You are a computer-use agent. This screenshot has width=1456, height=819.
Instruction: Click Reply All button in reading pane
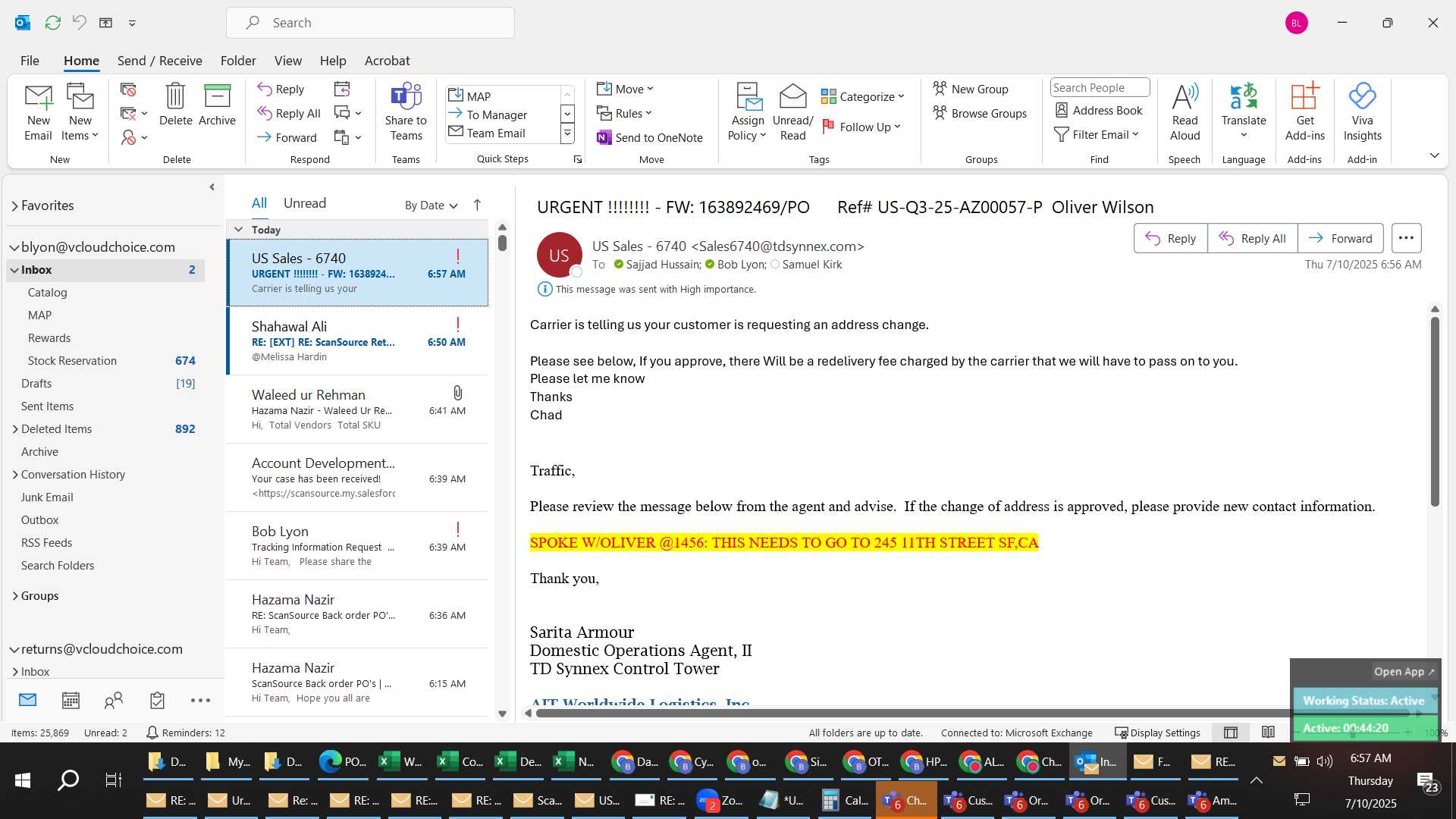point(1252,238)
